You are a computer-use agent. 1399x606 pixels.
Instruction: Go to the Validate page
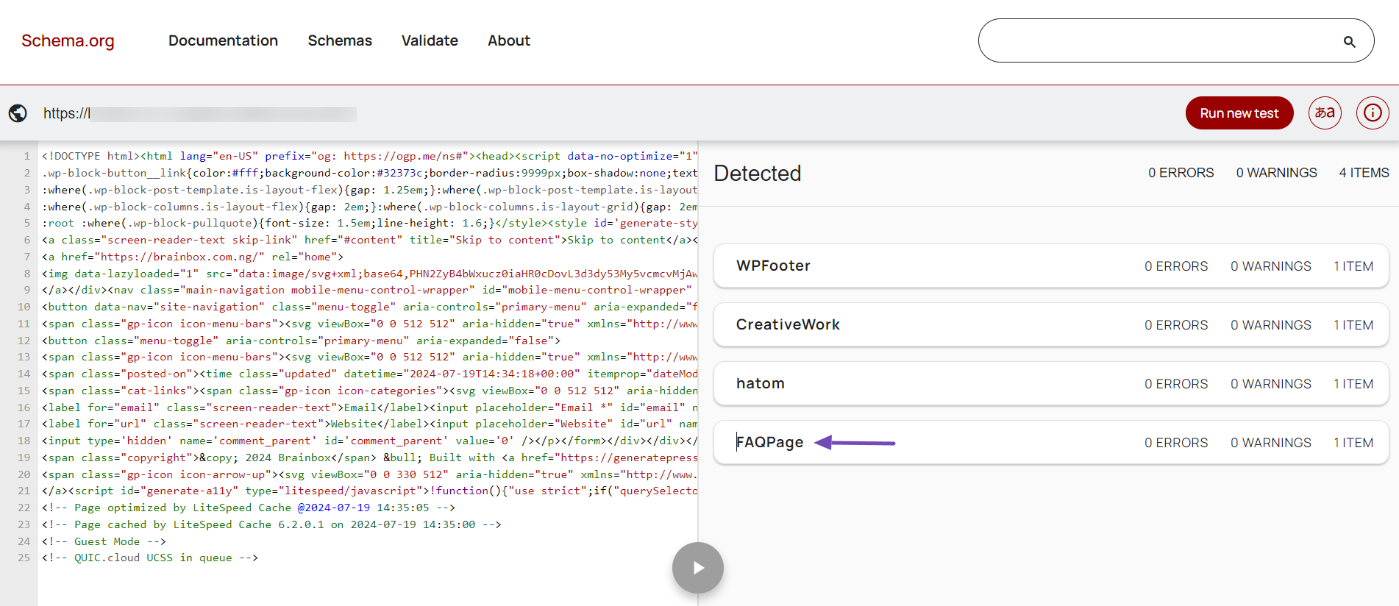(430, 41)
